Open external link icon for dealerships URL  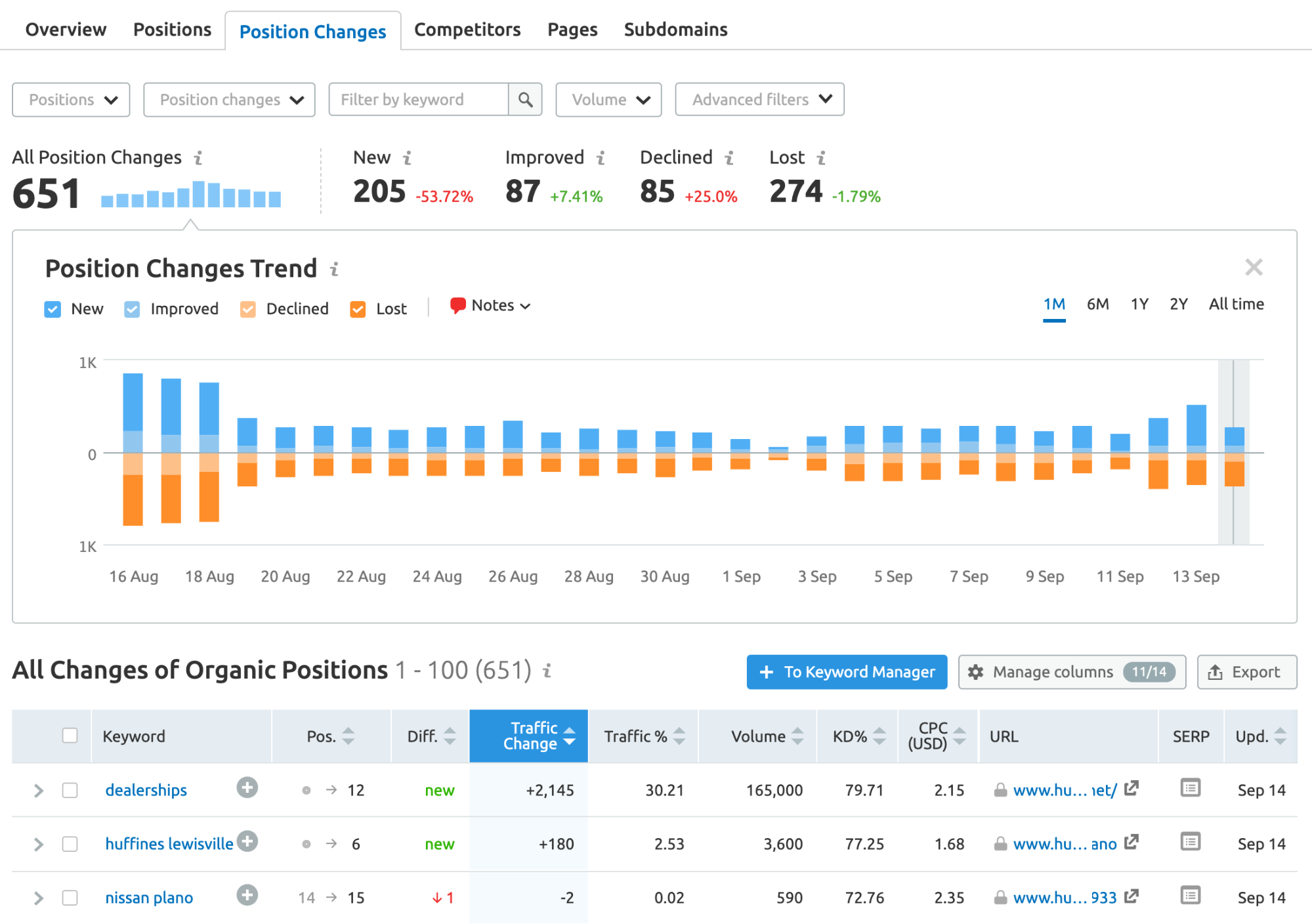click(x=1131, y=788)
